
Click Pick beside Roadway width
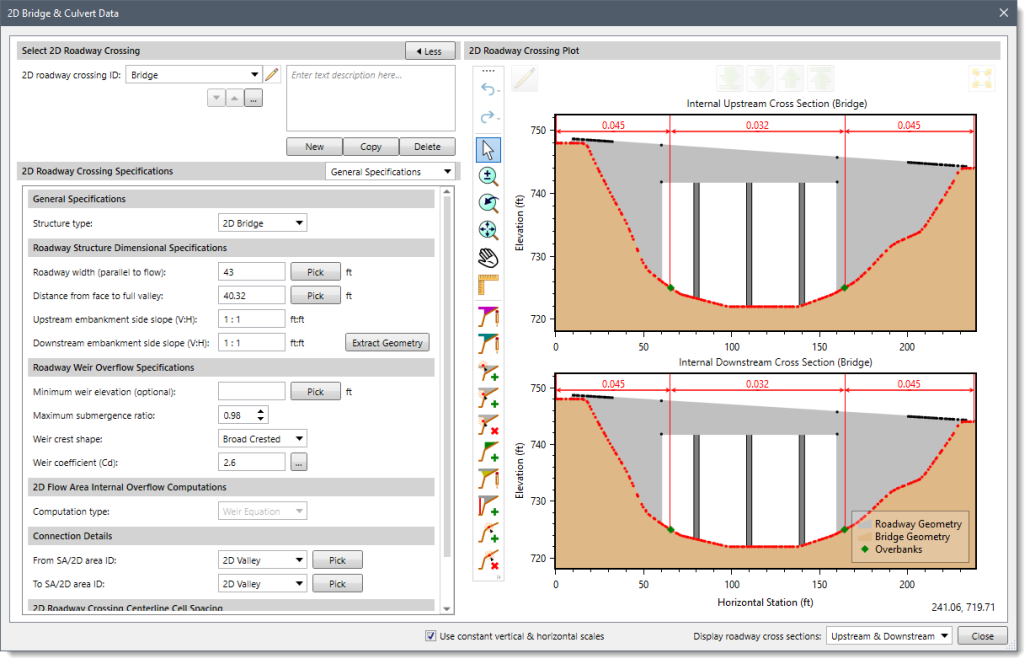(x=315, y=271)
